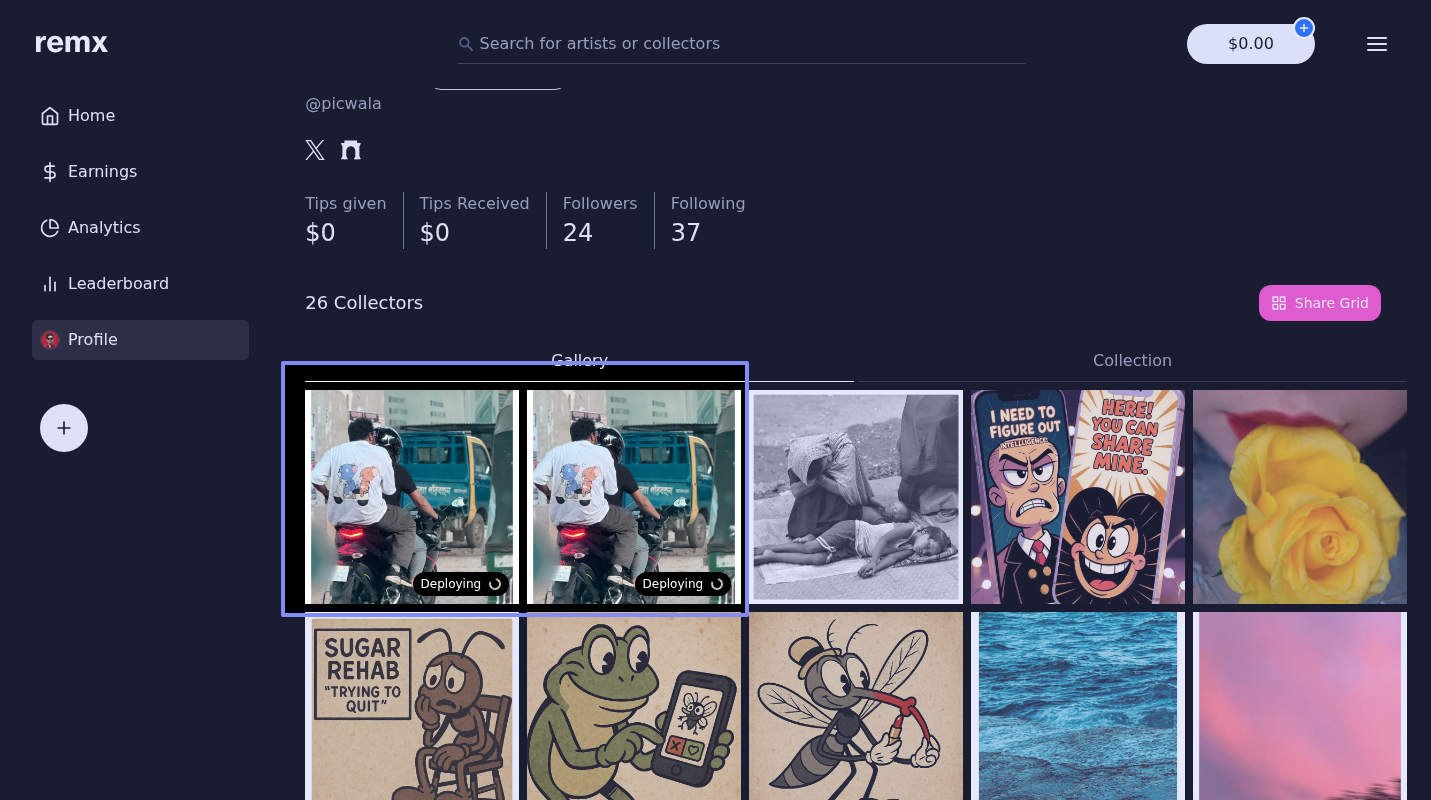Click the $0.00 balance button
The image size is (1431, 800).
[x=1250, y=44]
